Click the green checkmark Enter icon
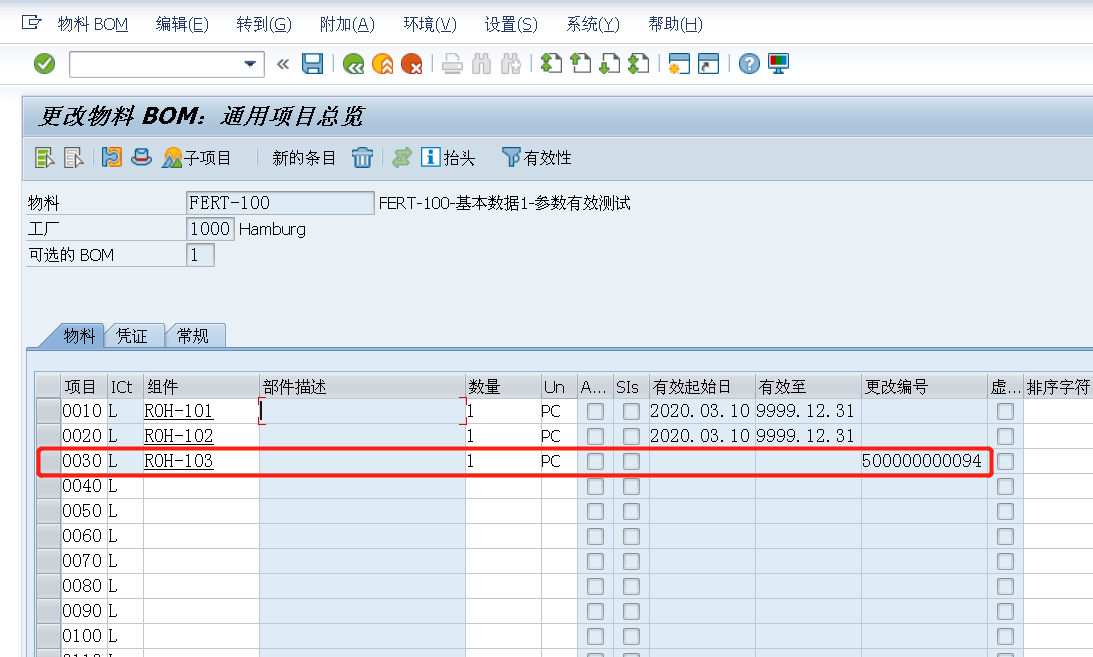This screenshot has height=657, width=1093. pos(45,64)
